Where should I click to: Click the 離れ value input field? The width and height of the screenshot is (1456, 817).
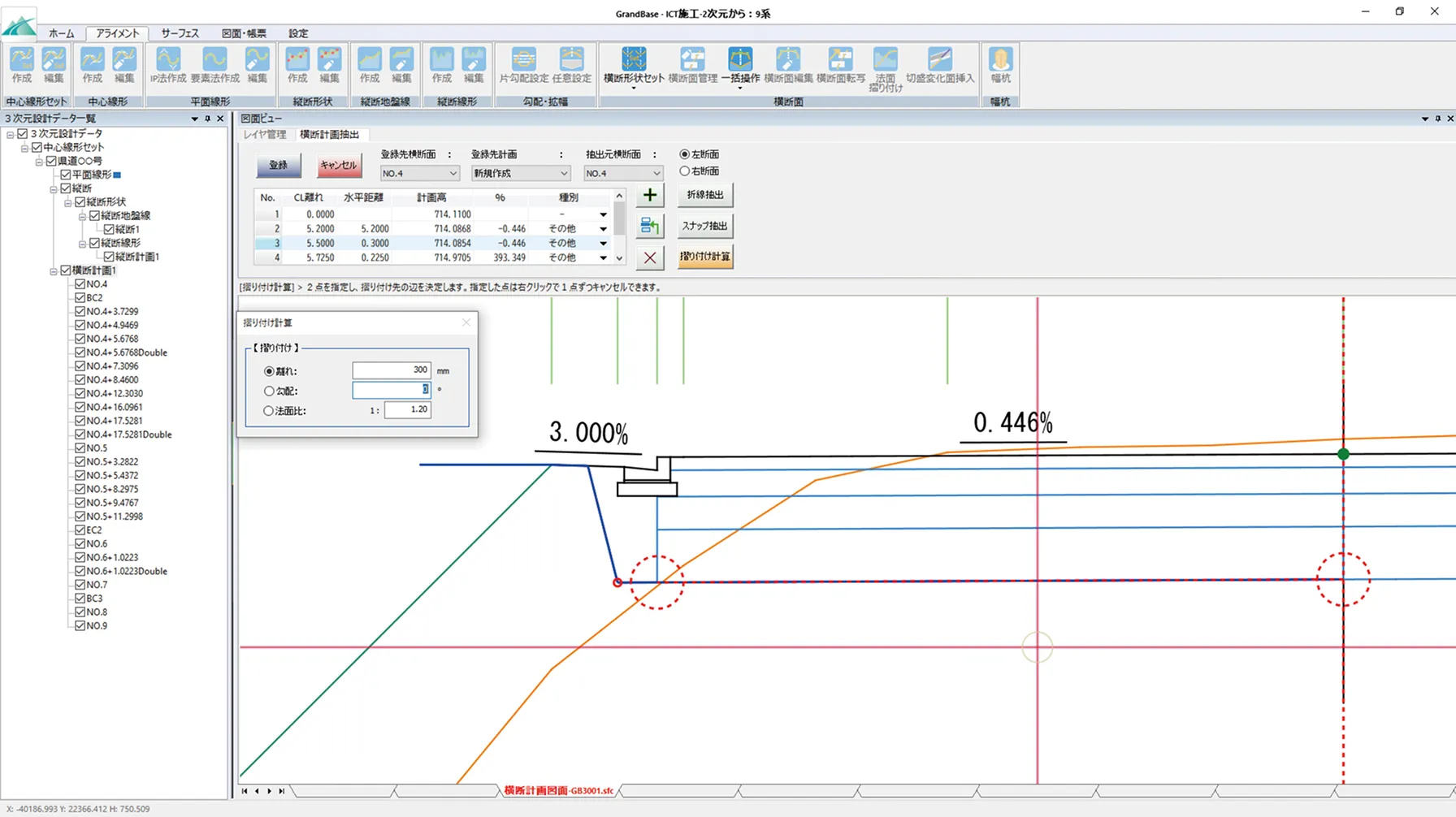pyautogui.click(x=391, y=370)
